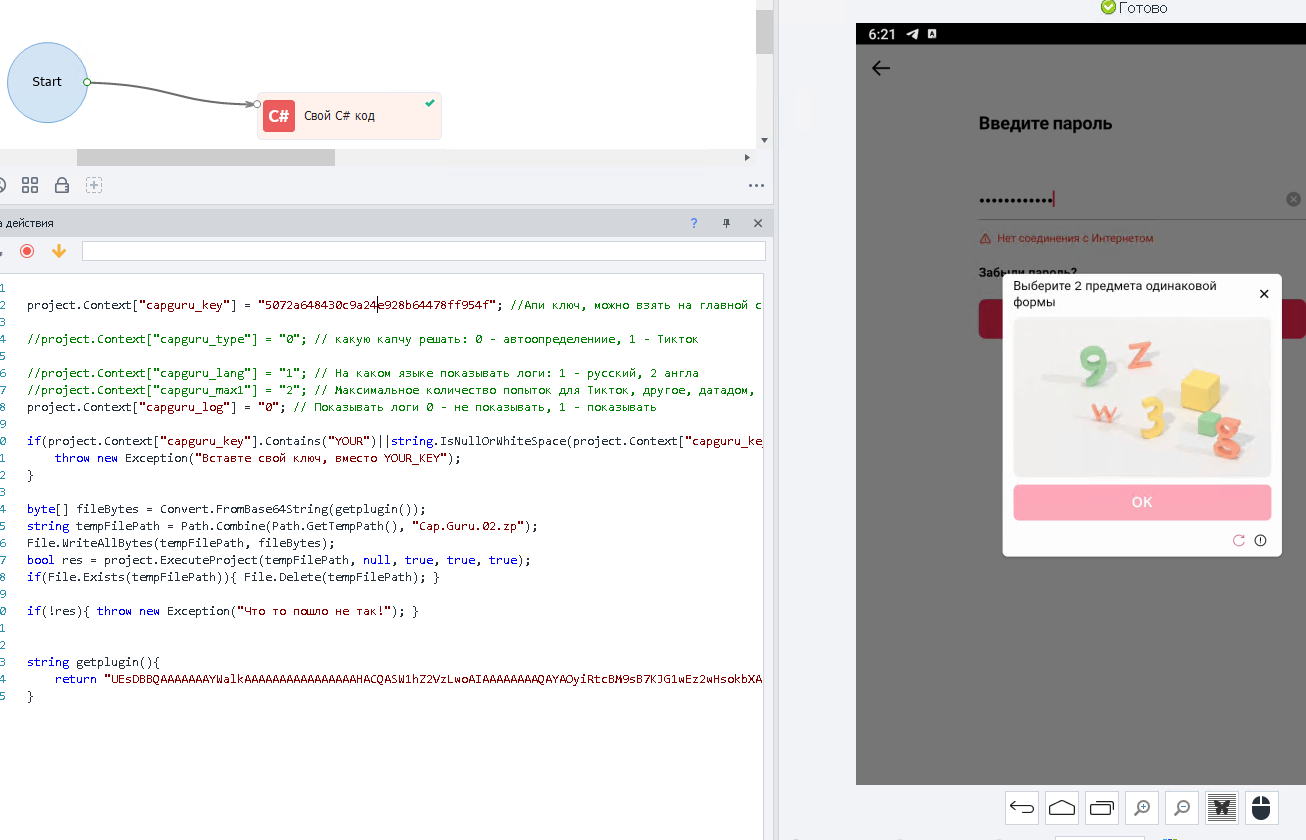This screenshot has width=1306, height=840.
Task: Click the Готово status label
Action: tap(1143, 8)
